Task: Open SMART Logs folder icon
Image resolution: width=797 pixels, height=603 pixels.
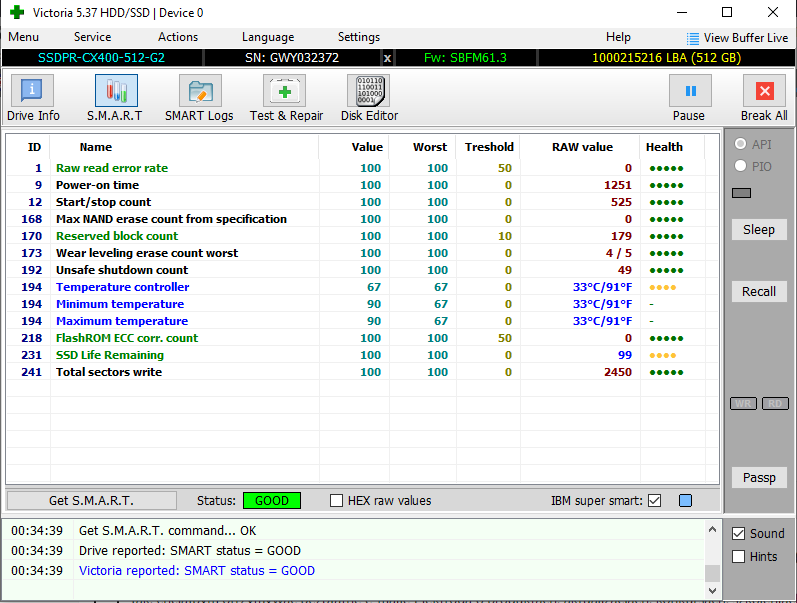Action: (200, 91)
